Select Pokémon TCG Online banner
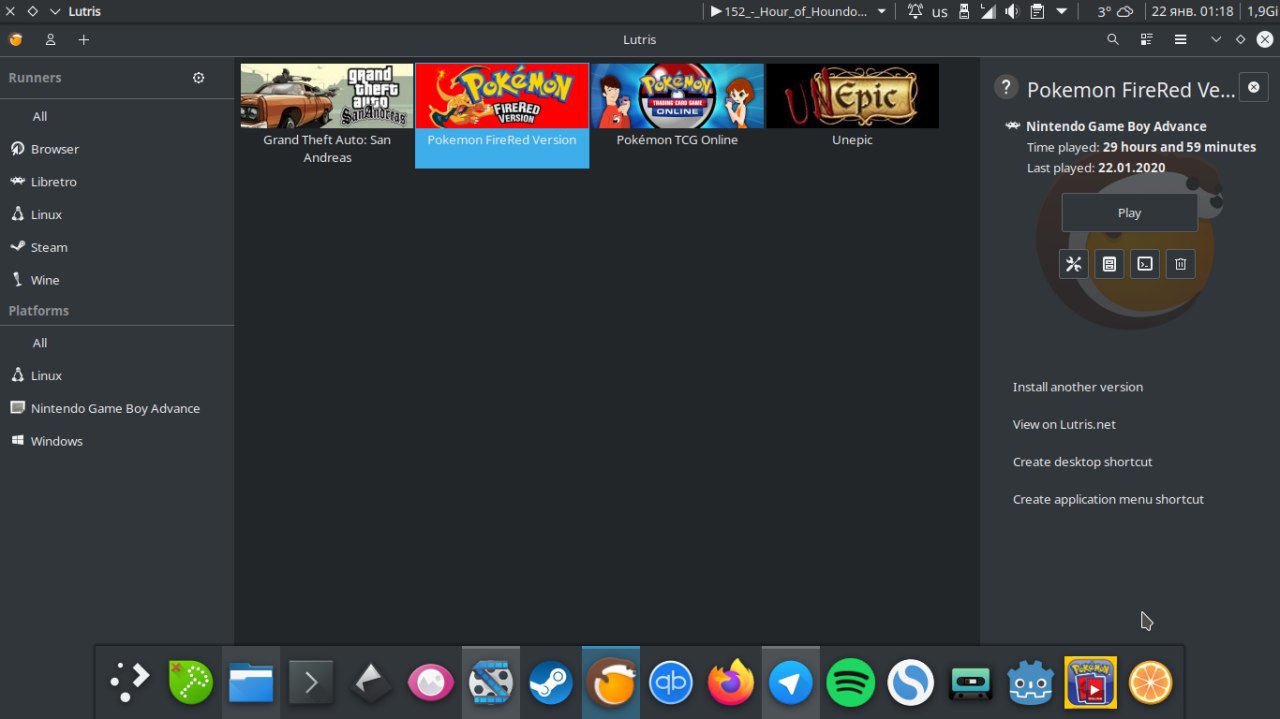Screen dimensions: 1280x719 pos(677,96)
